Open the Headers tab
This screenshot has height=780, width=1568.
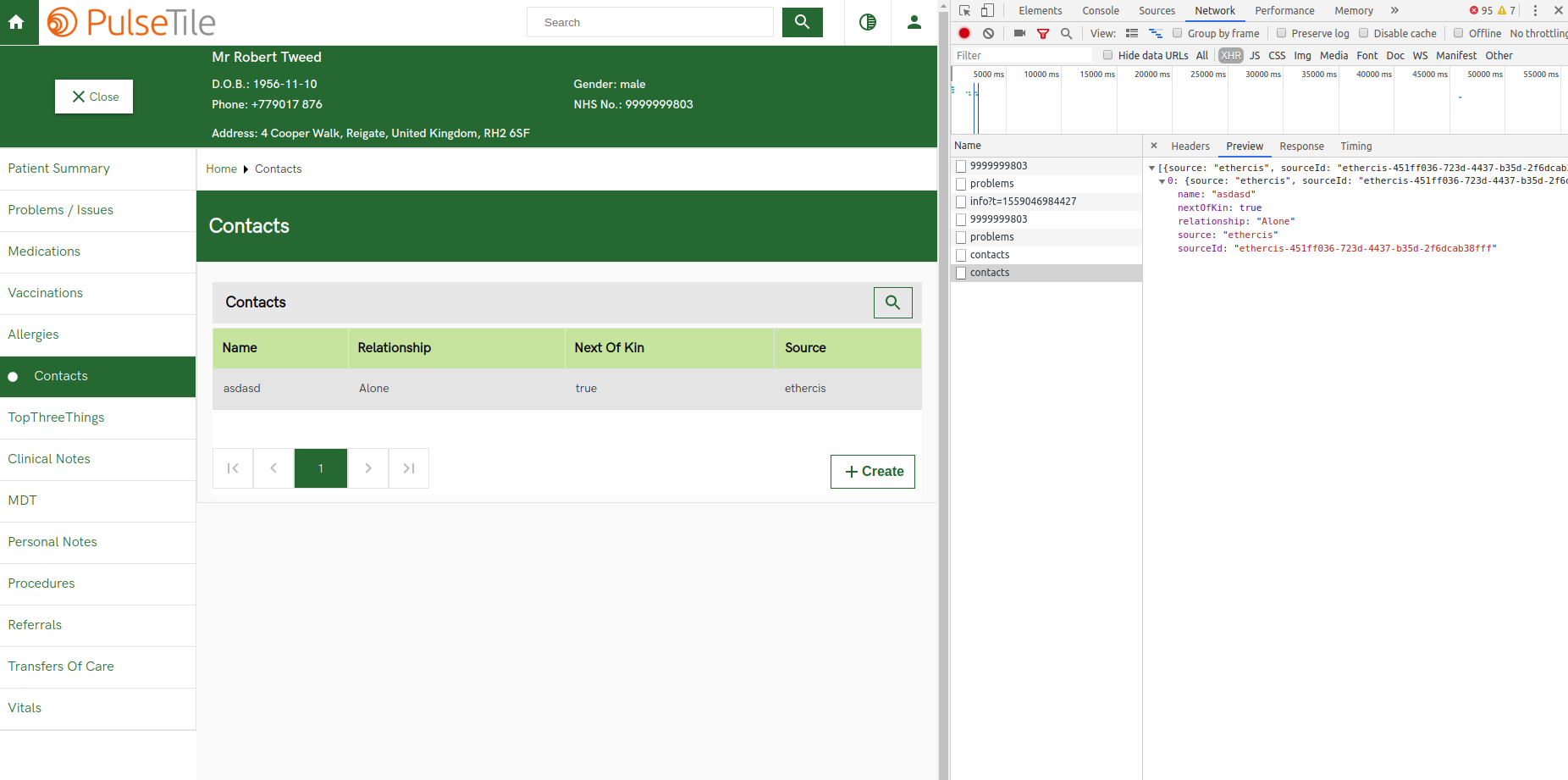(x=1190, y=146)
